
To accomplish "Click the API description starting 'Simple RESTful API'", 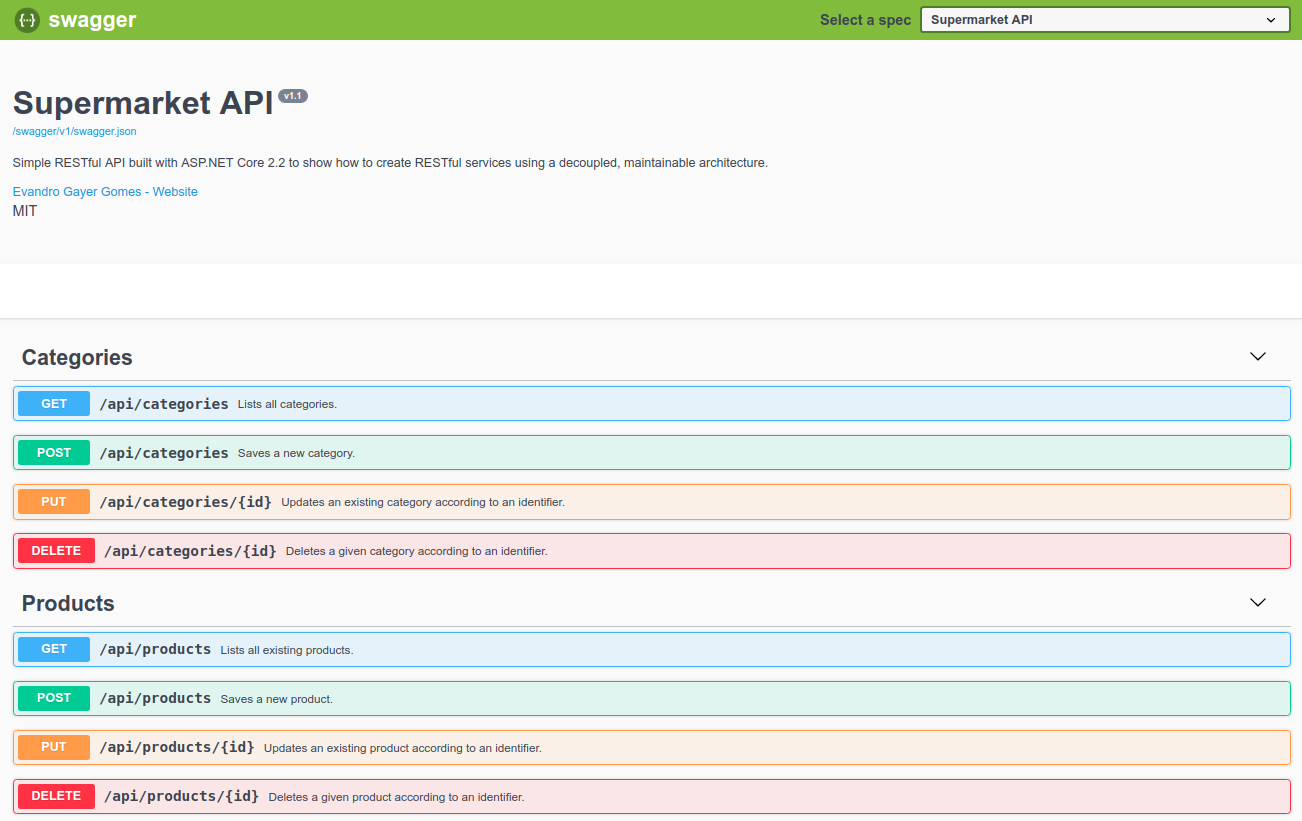I will click(x=390, y=163).
